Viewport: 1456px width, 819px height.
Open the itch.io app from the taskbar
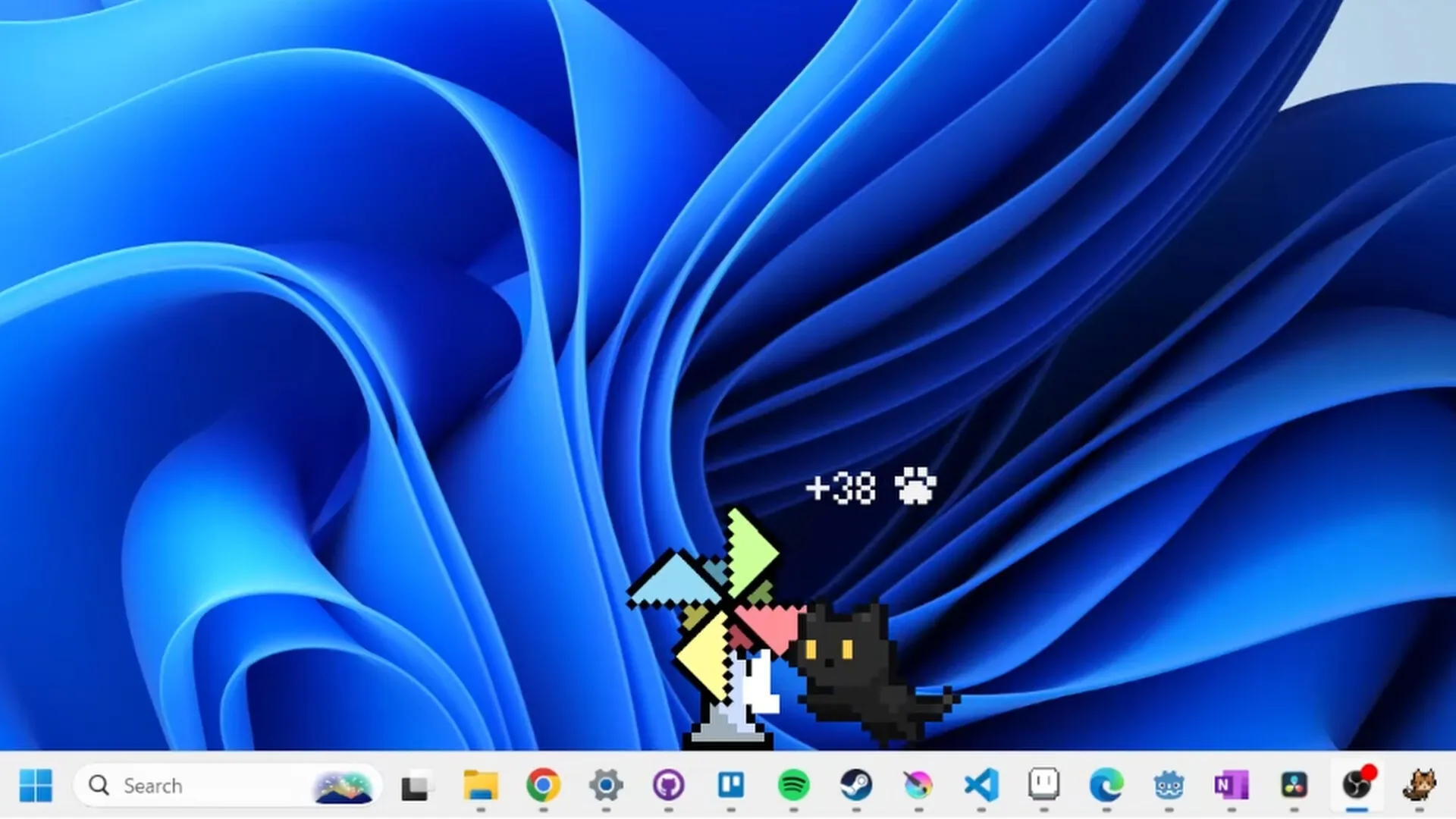1043,785
